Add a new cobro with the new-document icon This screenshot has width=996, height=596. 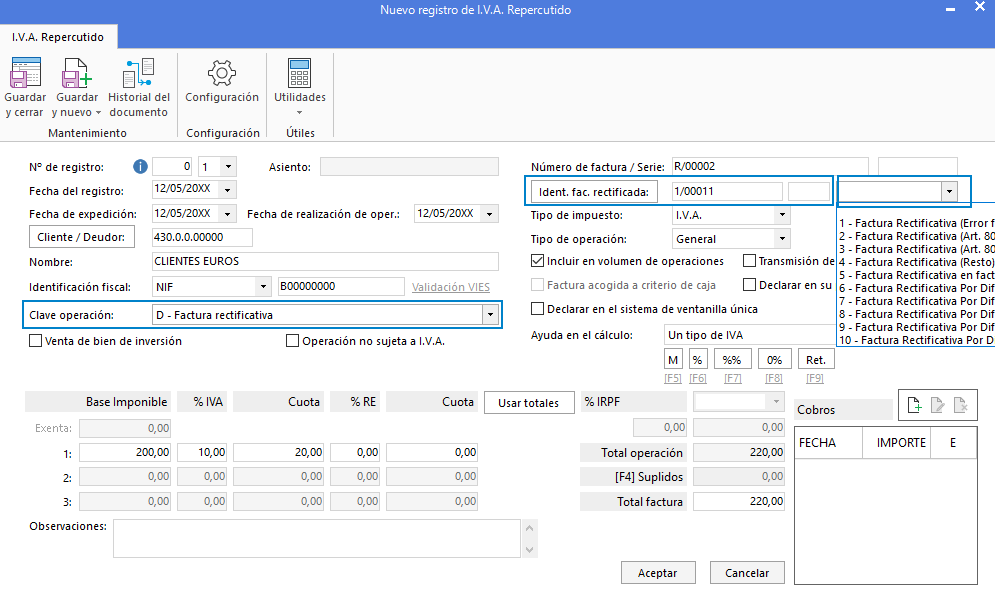tap(914, 405)
